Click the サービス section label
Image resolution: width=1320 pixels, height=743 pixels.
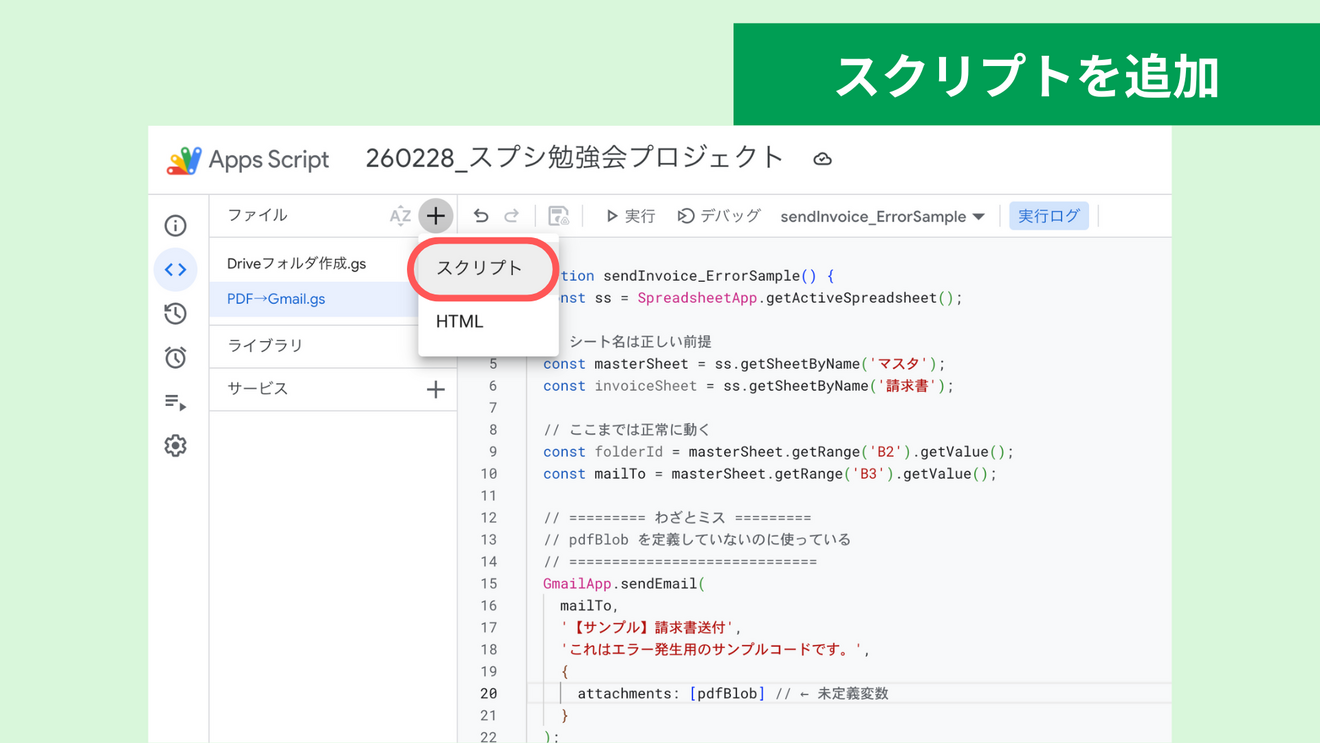(x=258, y=389)
